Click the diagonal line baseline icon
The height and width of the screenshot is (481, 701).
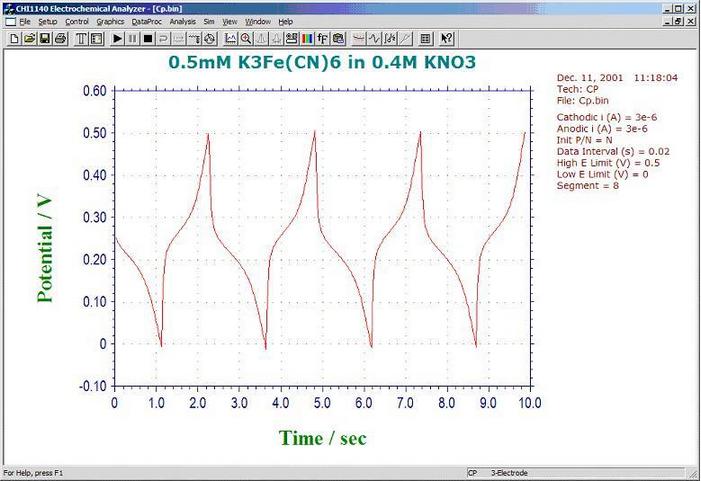(x=405, y=39)
